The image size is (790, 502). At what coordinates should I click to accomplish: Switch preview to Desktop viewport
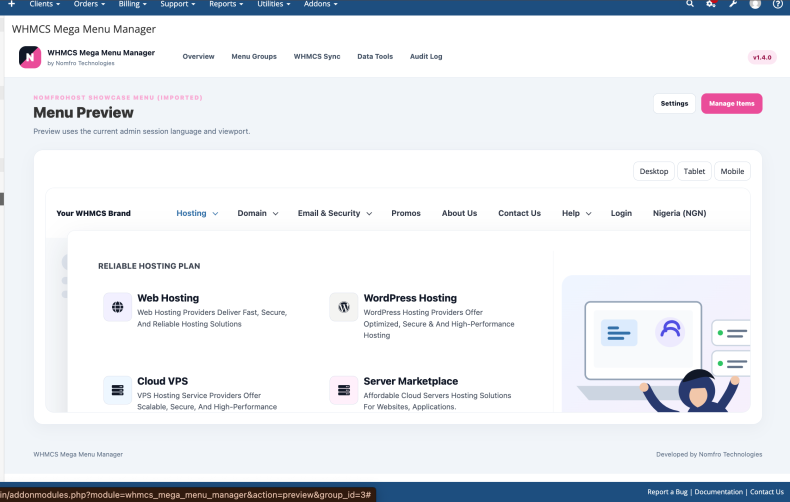(653, 171)
